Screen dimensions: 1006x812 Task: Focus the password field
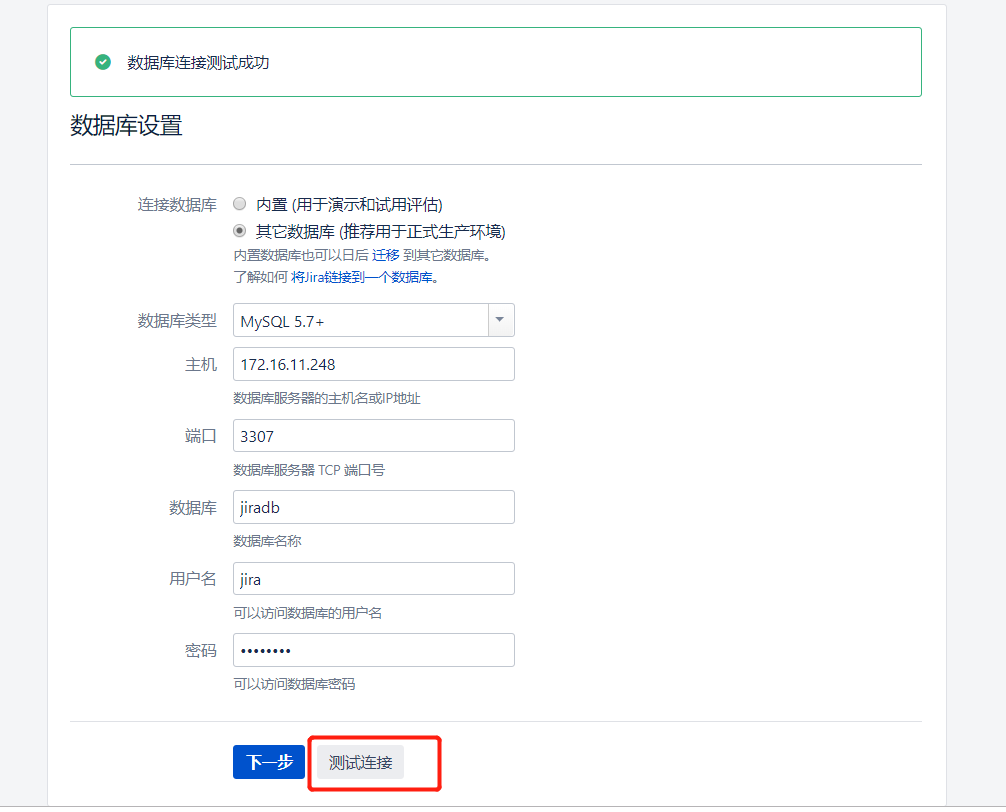pyautogui.click(x=373, y=650)
